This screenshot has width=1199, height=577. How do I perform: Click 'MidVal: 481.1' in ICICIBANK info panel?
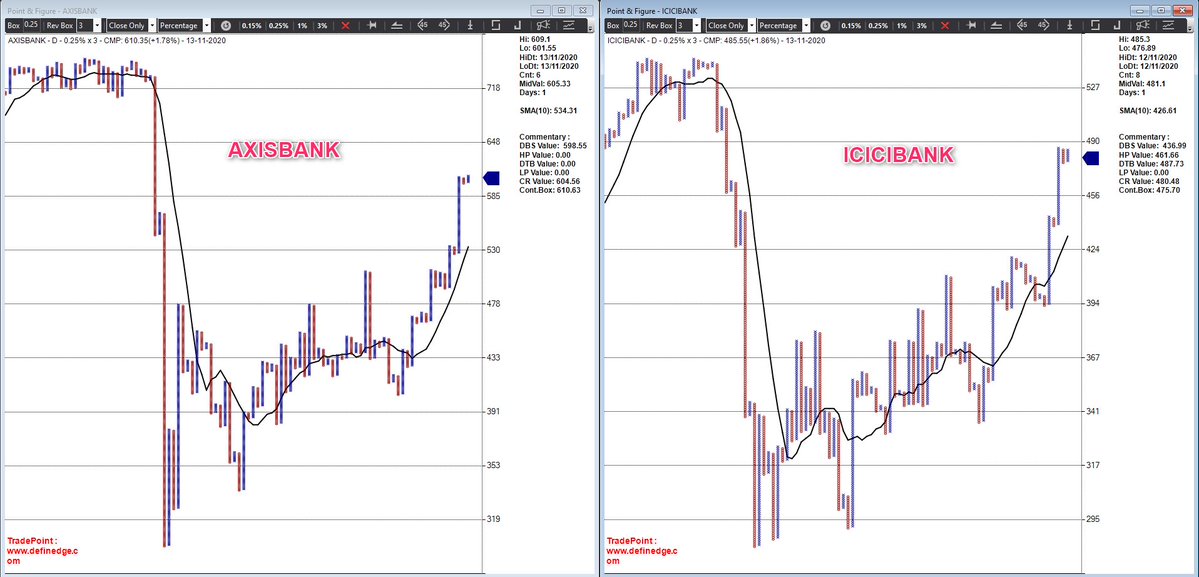click(x=1144, y=84)
